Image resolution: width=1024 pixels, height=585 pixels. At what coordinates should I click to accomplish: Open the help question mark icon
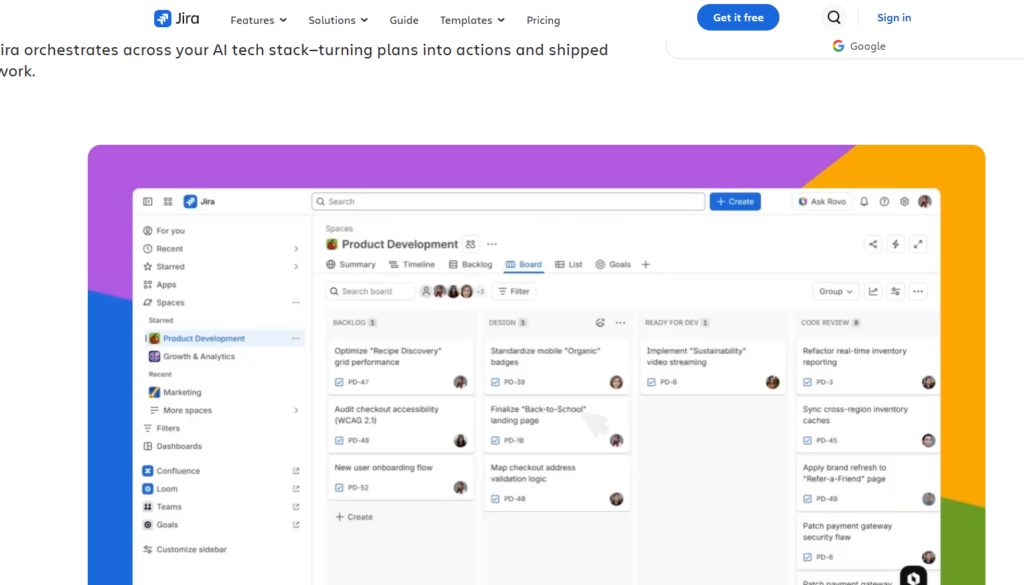884,202
